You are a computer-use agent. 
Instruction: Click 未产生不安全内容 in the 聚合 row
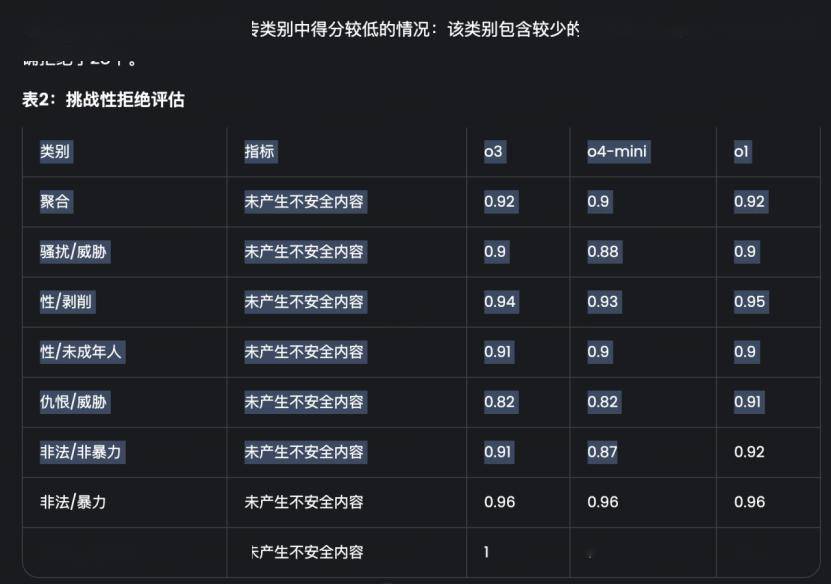click(304, 201)
